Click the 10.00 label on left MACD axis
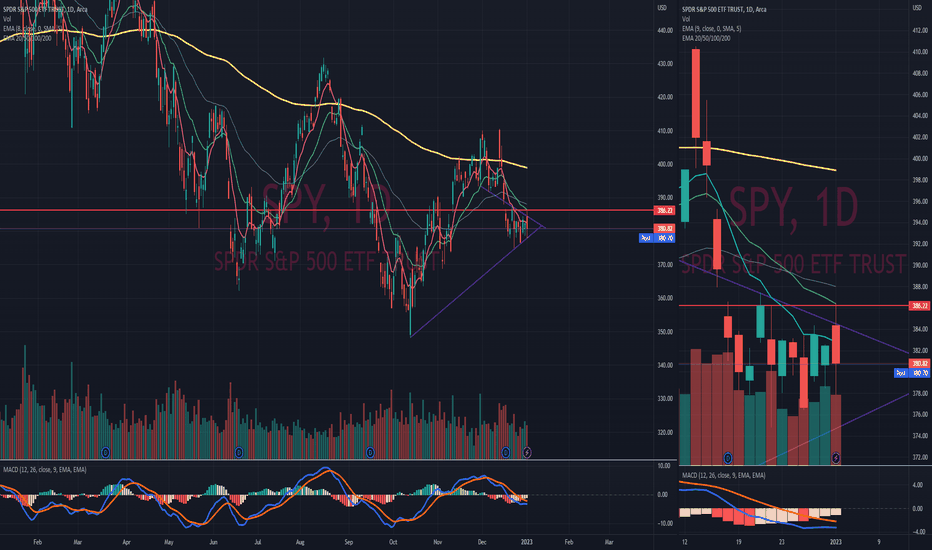 click(666, 466)
